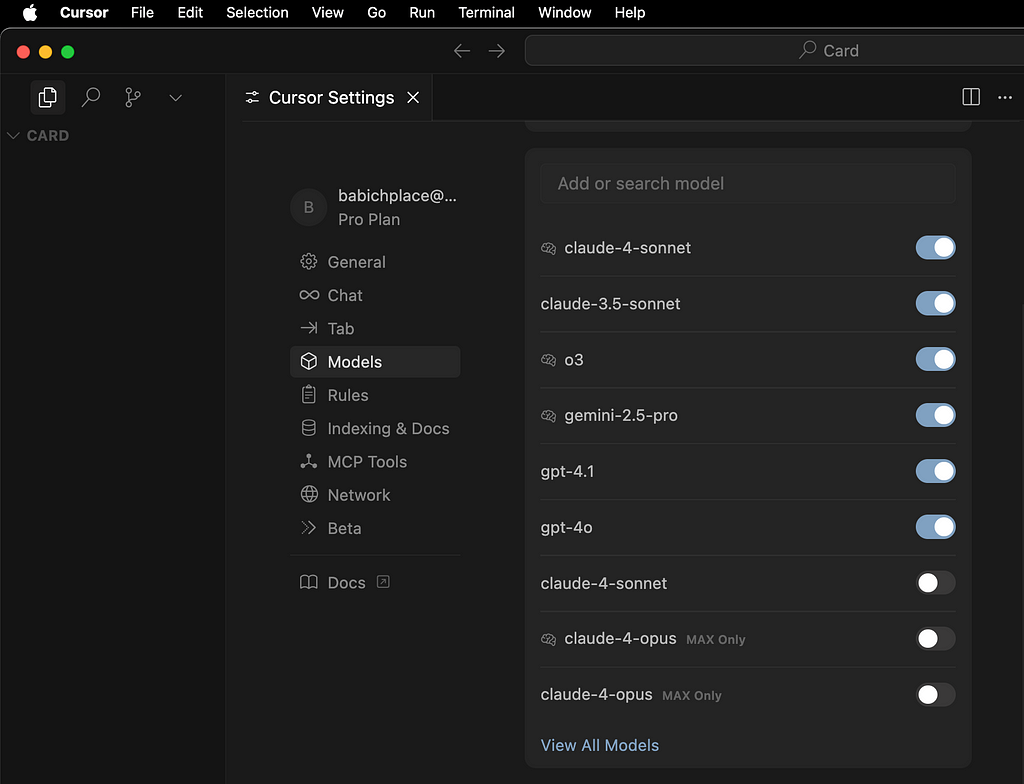Open the Apple menu

tap(30, 12)
